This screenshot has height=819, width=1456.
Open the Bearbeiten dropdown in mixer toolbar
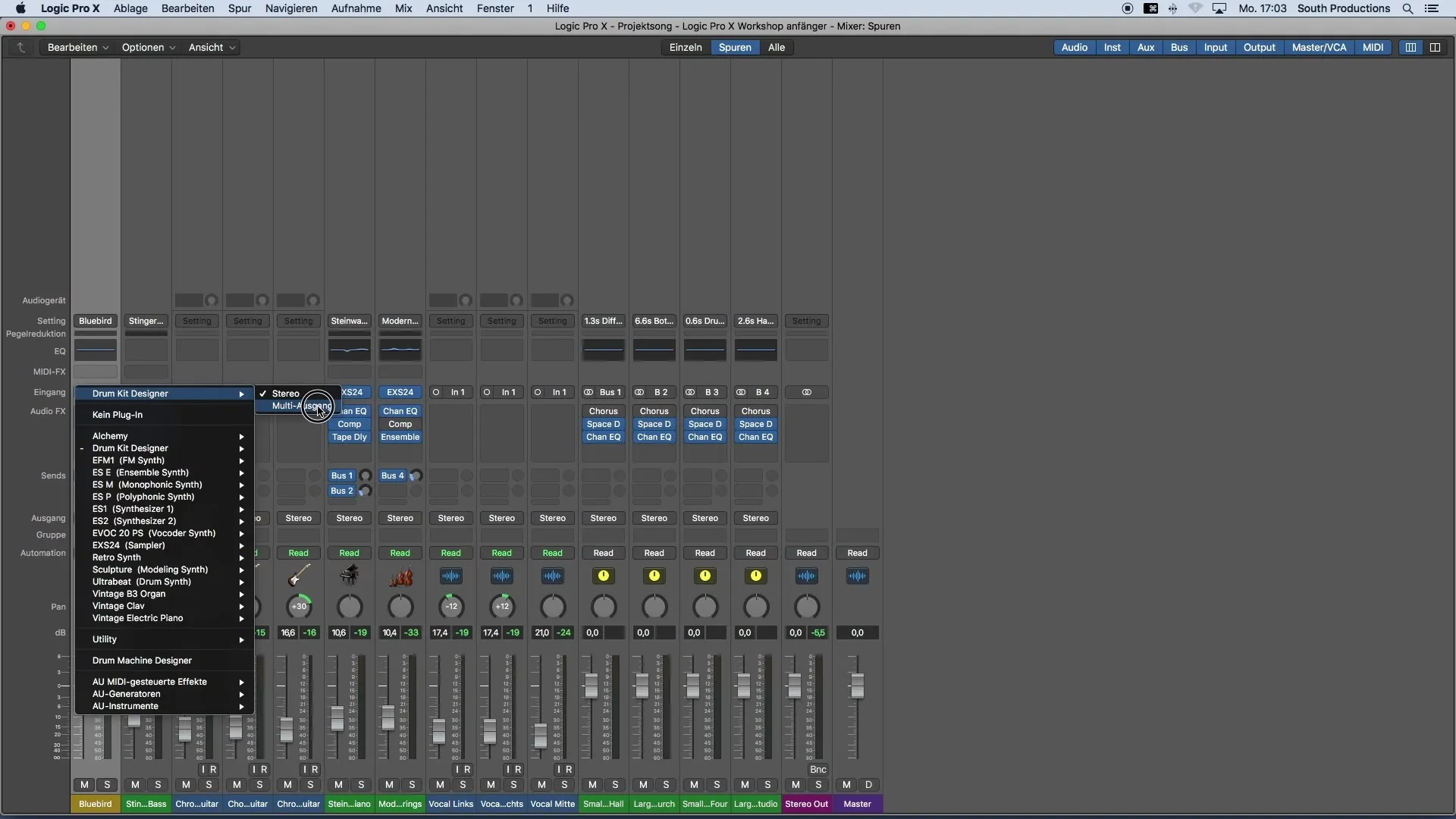78,47
